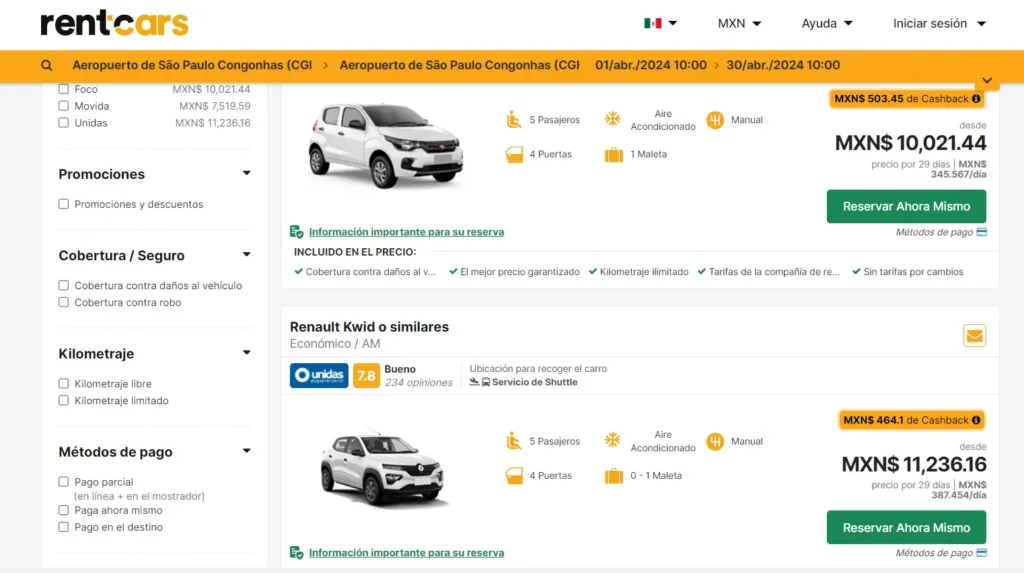Click the suitcase icon beside 1 Maleta
Screen dimensions: 1024x573
pos(614,155)
